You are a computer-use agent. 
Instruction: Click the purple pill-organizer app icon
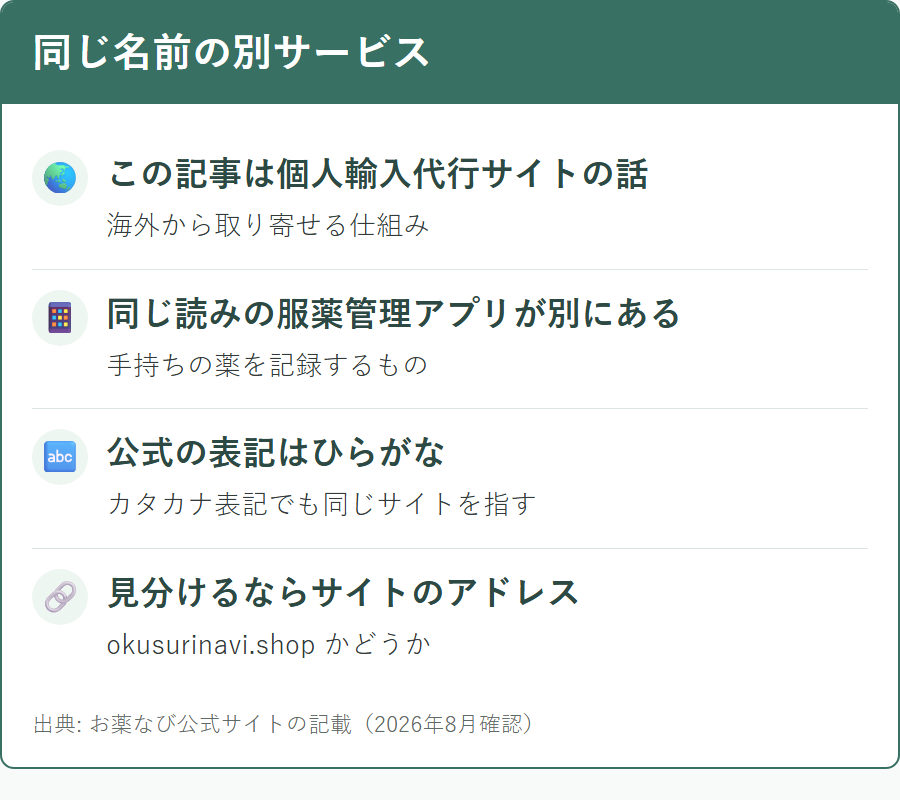(x=60, y=317)
